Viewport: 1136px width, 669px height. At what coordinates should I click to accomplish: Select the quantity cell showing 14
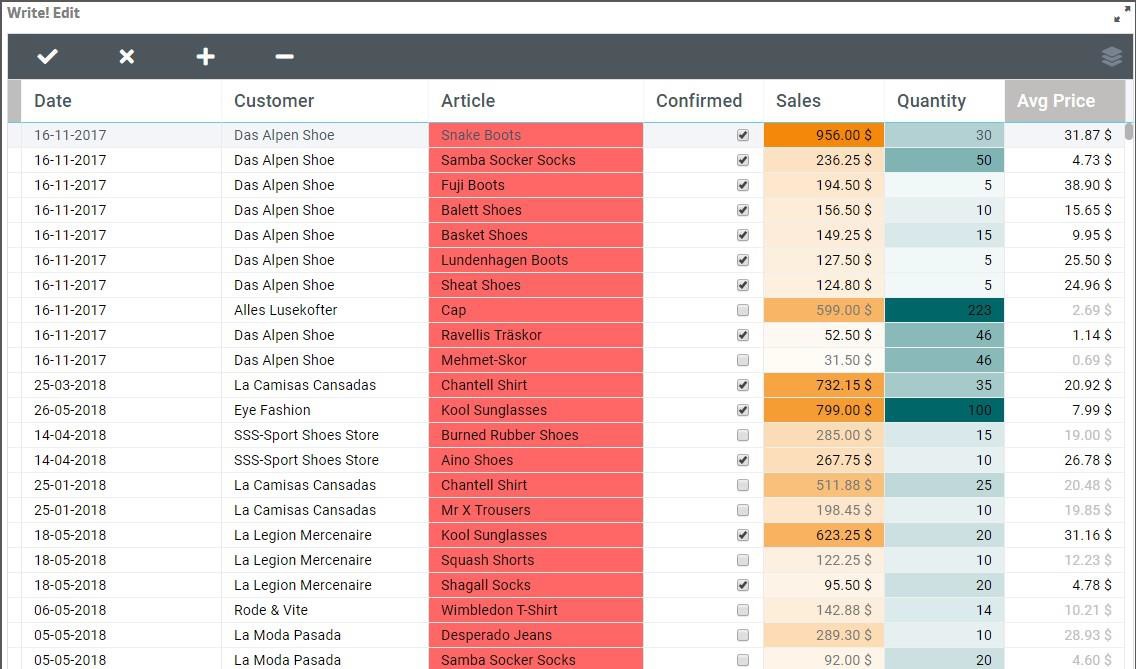click(945, 610)
